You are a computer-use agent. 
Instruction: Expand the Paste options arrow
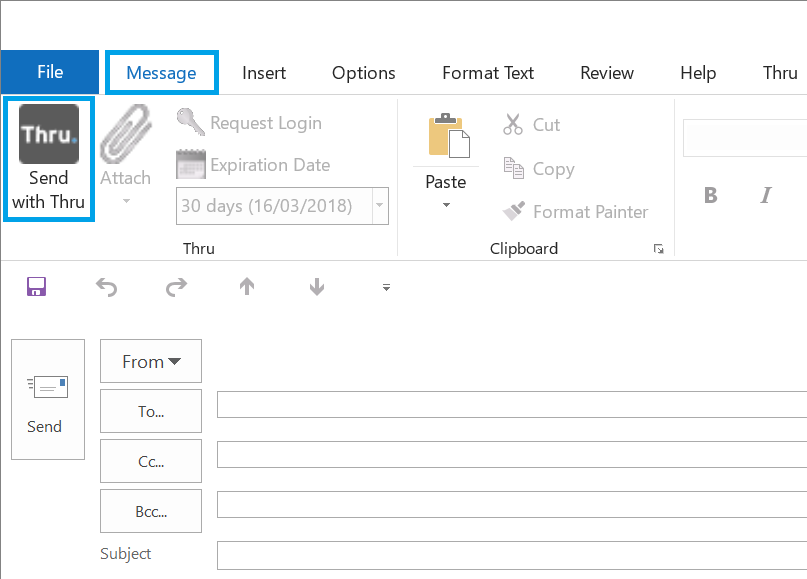pyautogui.click(x=446, y=205)
